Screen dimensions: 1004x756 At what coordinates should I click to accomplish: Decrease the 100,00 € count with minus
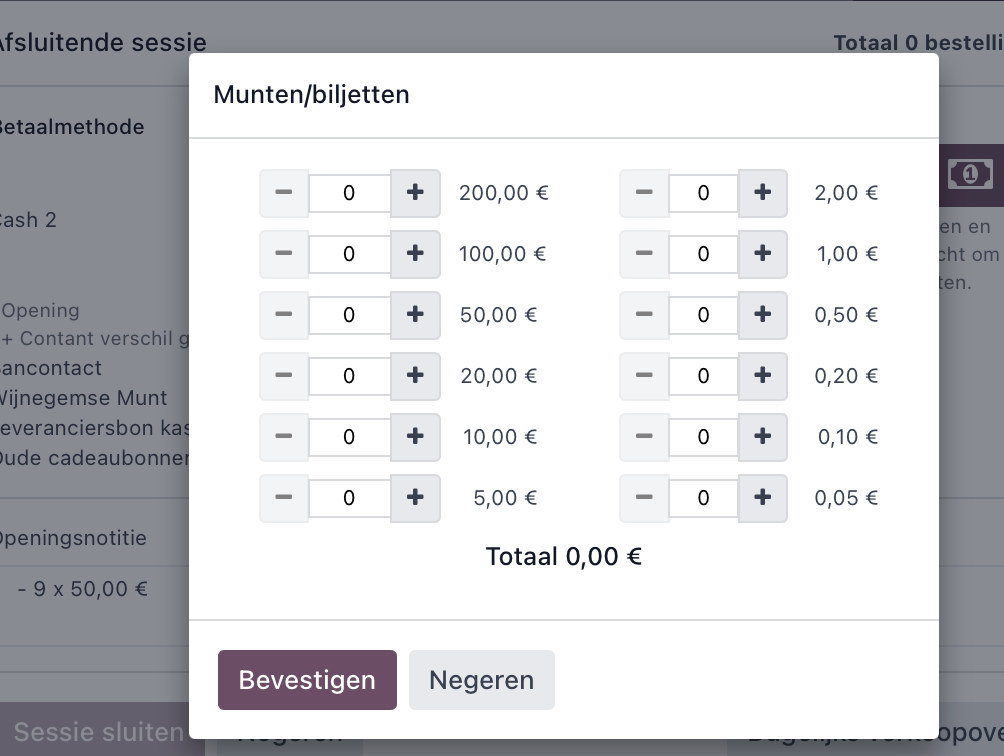coord(284,253)
